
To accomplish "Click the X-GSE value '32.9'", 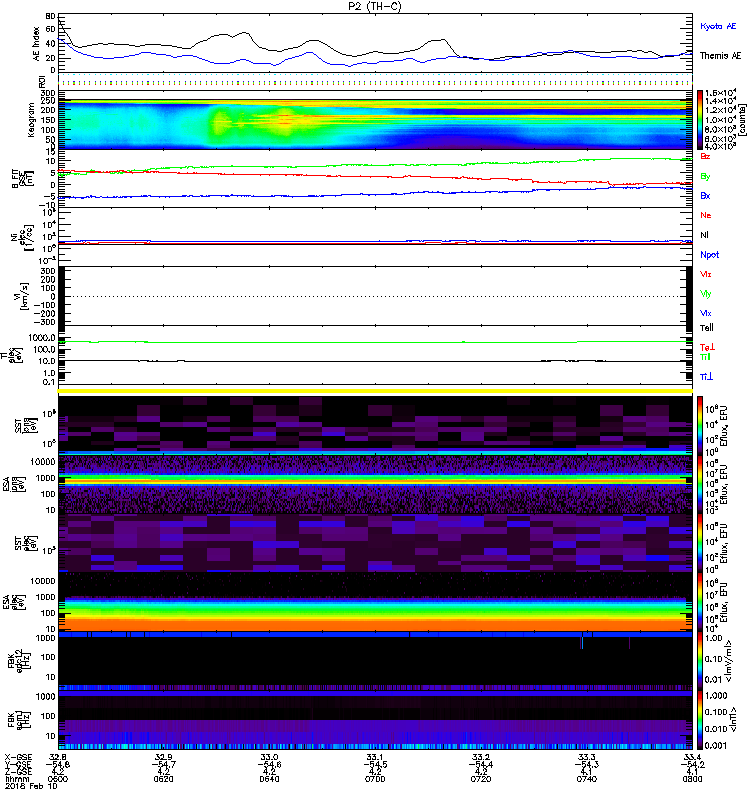I will 163,757.
